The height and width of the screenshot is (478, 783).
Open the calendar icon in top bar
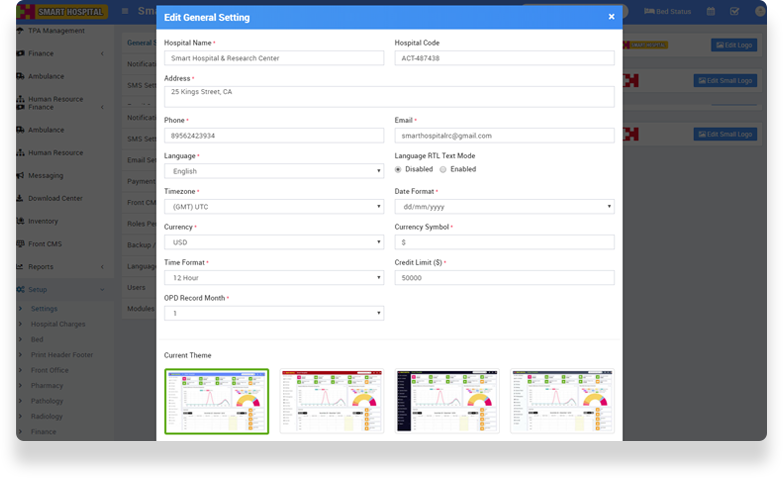pyautogui.click(x=711, y=11)
